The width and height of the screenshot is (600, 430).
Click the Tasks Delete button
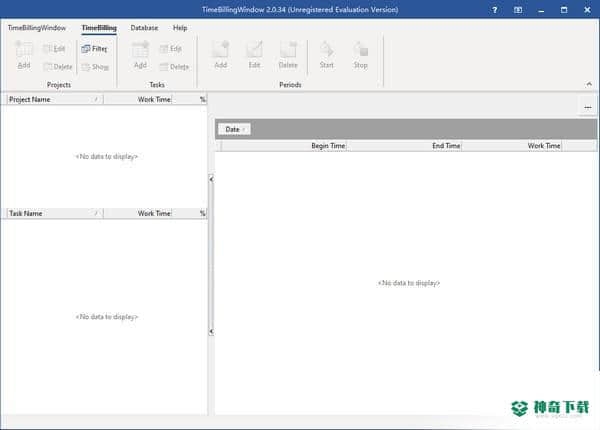[174, 67]
